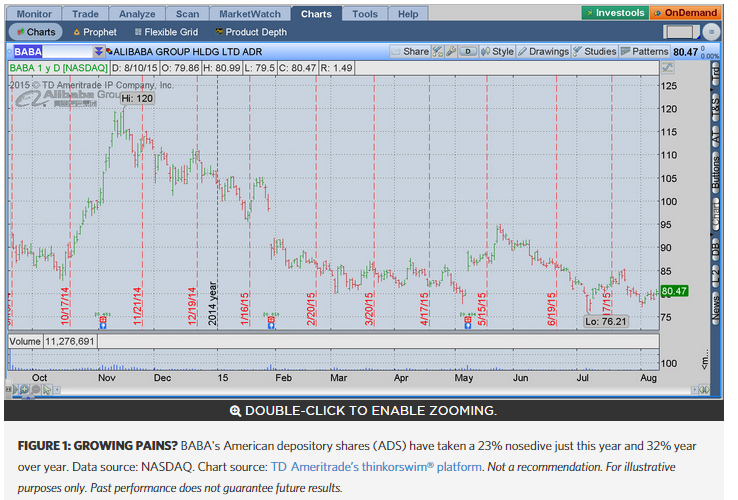Click the earnings marker icon near May
The height and width of the screenshot is (500, 738).
[467, 322]
